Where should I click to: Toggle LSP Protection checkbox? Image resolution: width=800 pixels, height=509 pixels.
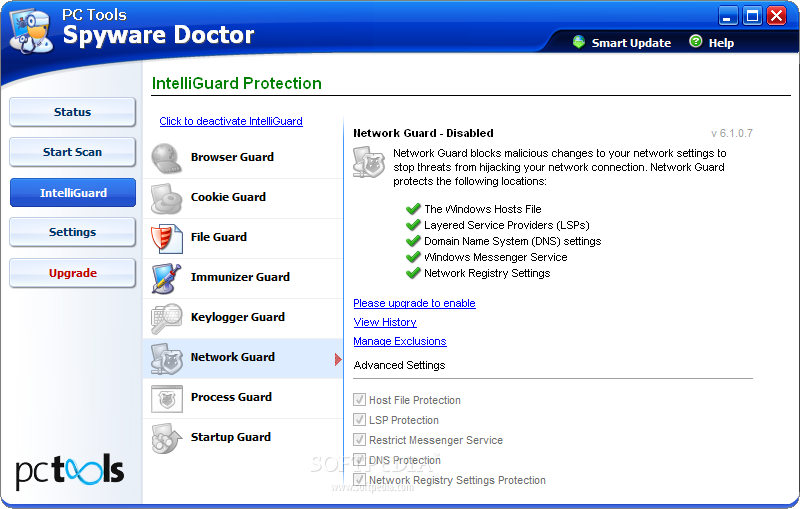click(359, 419)
